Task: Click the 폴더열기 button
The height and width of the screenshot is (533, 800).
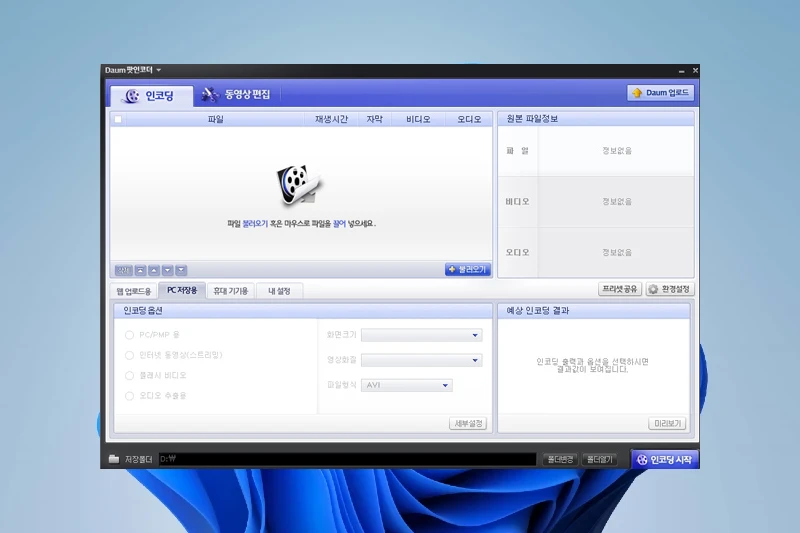Action: [599, 460]
